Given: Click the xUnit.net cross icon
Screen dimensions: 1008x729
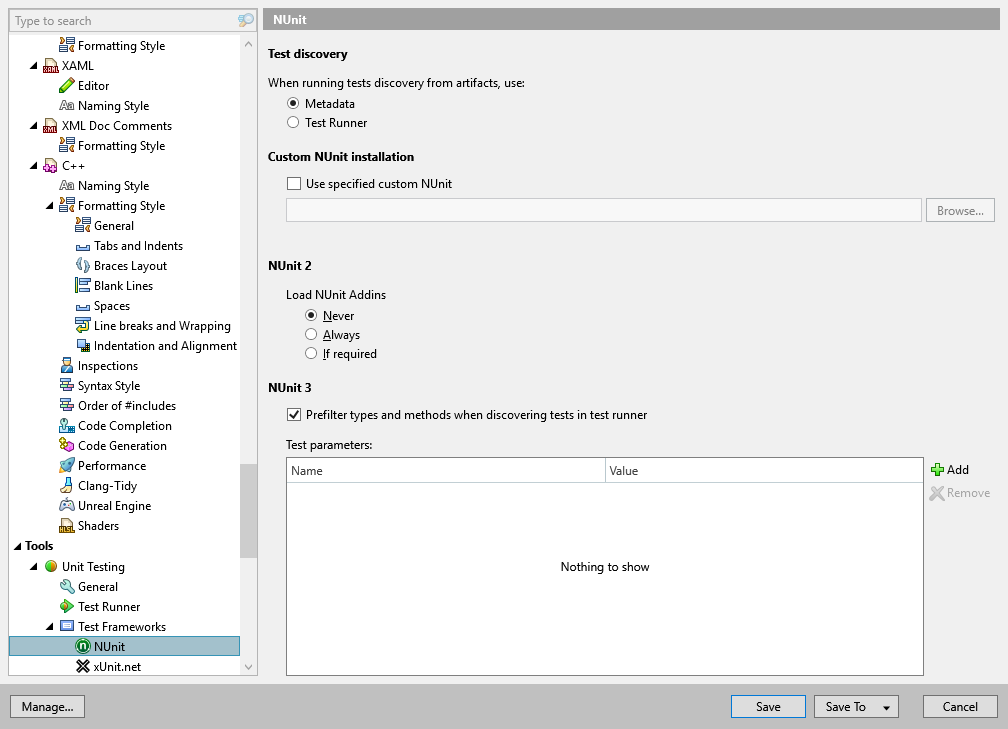Looking at the screenshot, I should 83,666.
